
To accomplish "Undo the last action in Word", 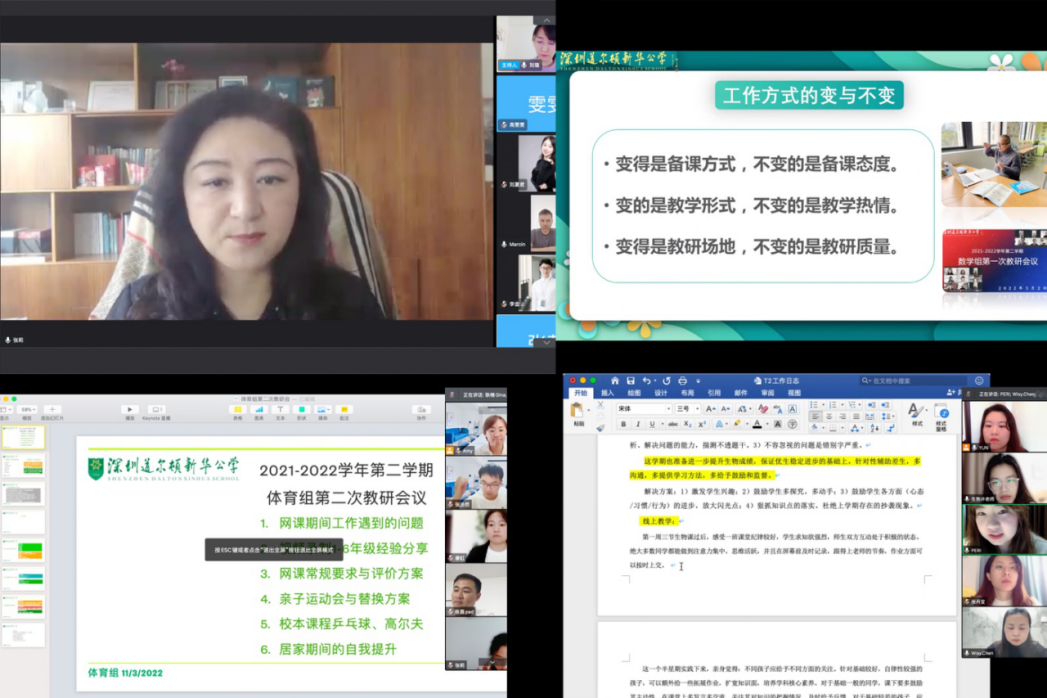I will [x=646, y=380].
